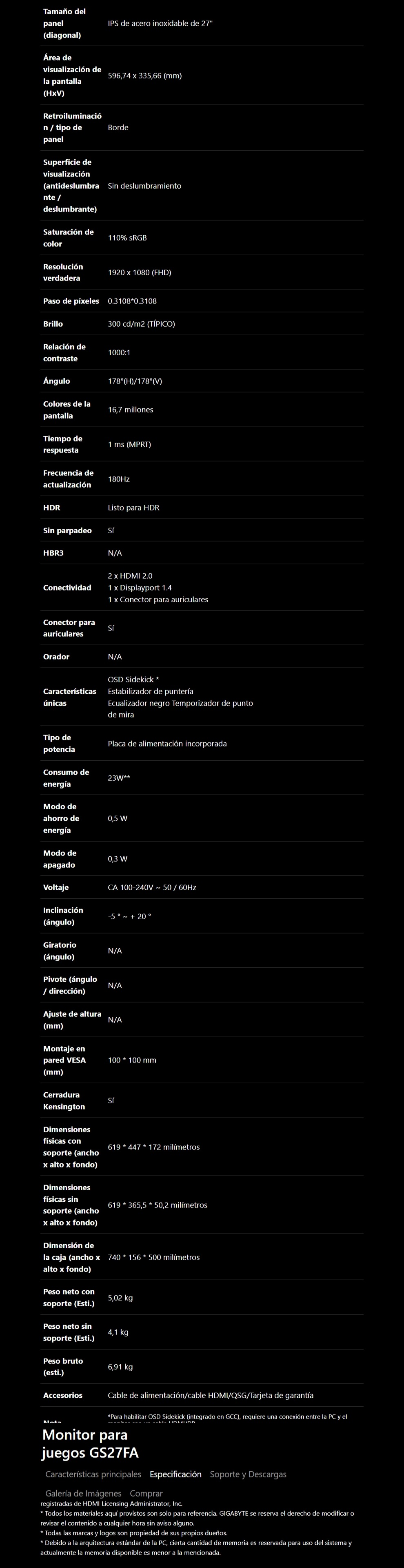Screen dimensions: 404x1568
Task: Click the 1920 x 1080 (FHD) resolution value
Action: tap(139, 272)
